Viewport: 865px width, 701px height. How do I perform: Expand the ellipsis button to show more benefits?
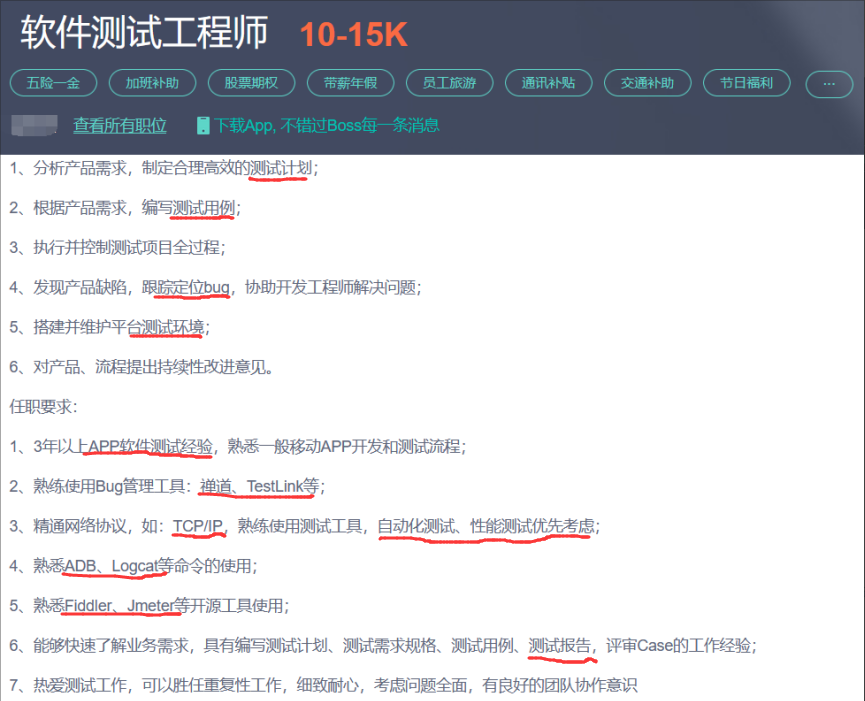pos(828,84)
